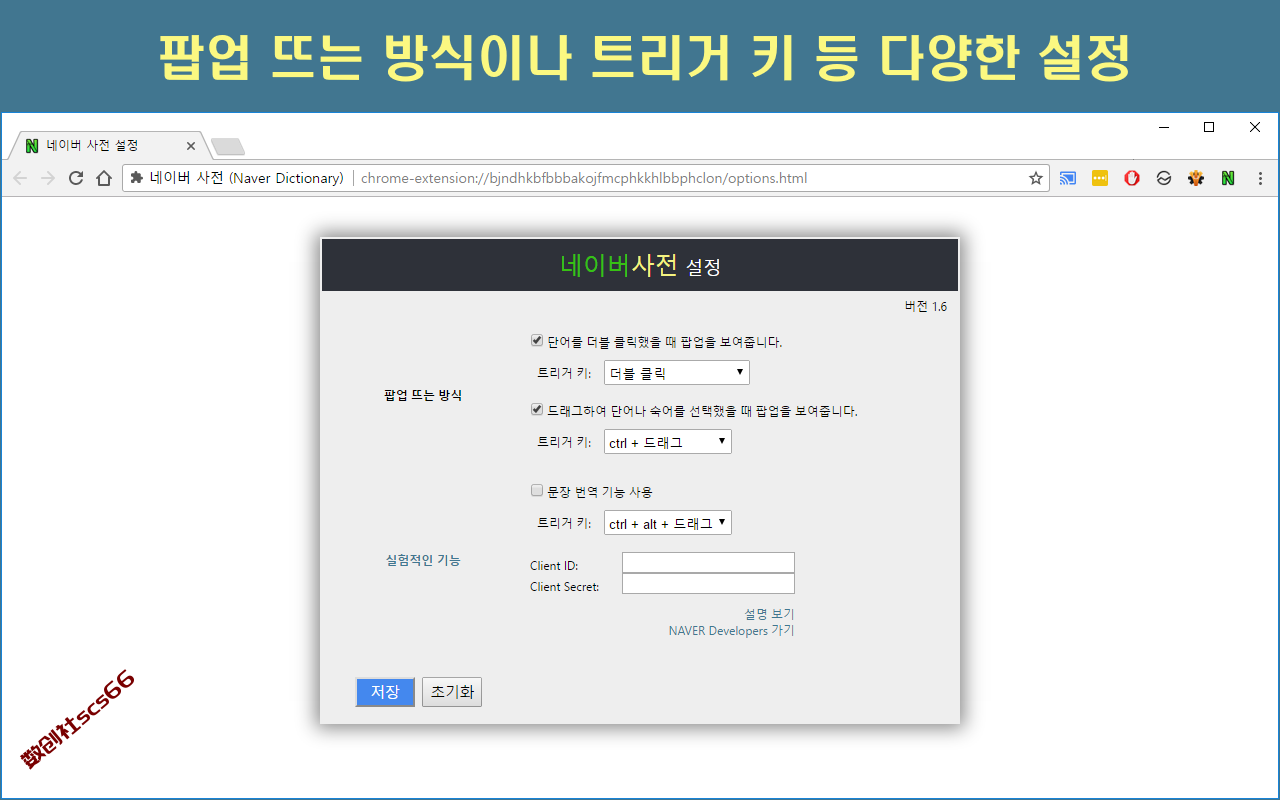Click the extension puzzle icon in address bar

coord(137,178)
